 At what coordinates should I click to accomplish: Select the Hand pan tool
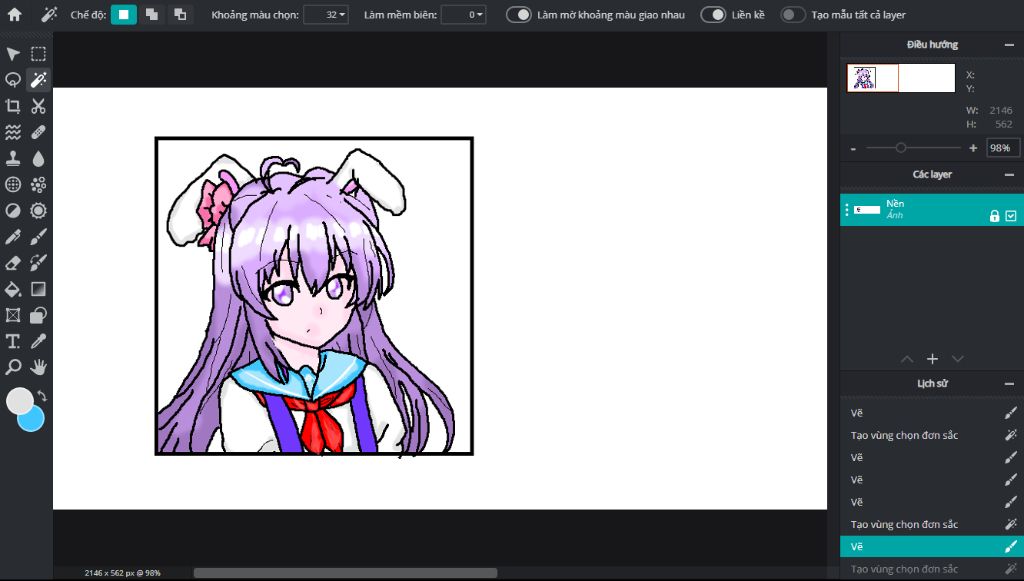39,367
